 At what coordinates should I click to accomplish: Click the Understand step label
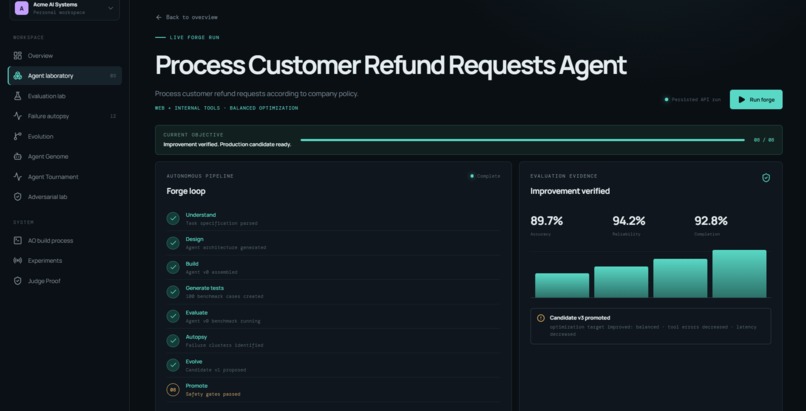pyautogui.click(x=200, y=215)
